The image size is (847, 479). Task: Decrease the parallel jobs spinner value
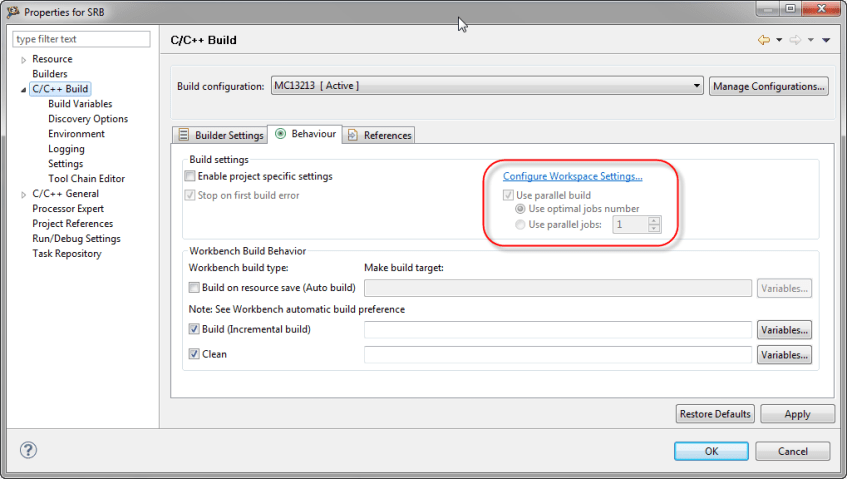[654, 228]
